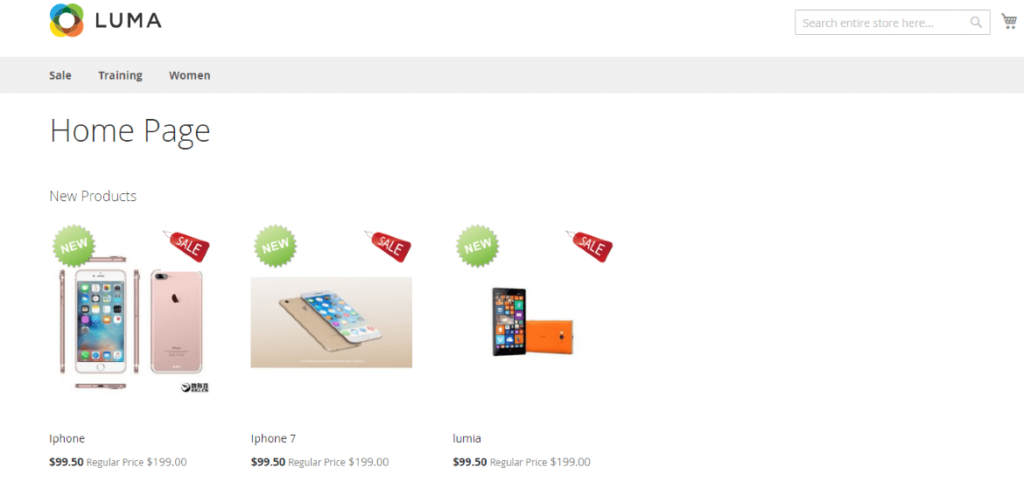The image size is (1024, 481).
Task: Click the SALE tag on Iphone 7
Action: (x=389, y=246)
